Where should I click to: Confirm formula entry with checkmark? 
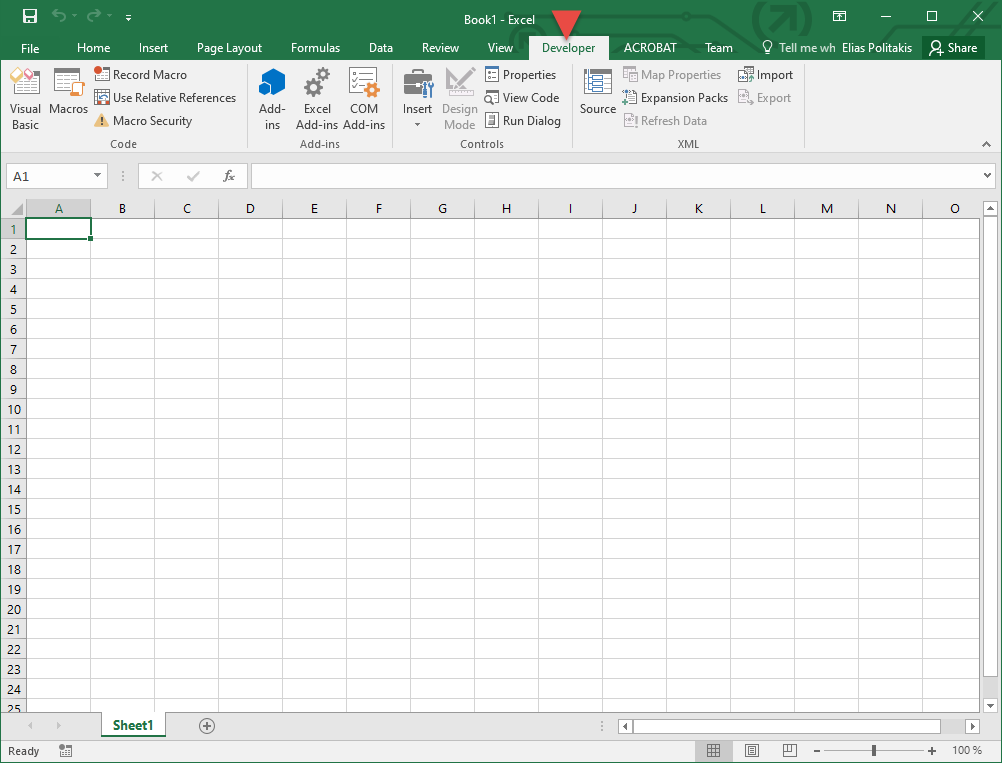[193, 176]
